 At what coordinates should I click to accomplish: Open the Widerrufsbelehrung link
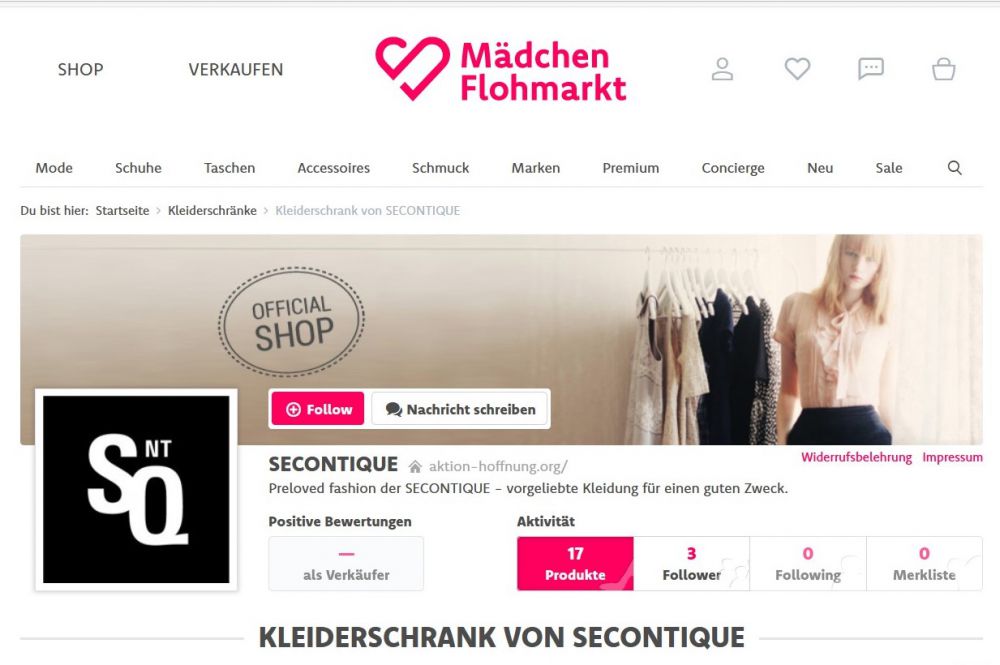pyautogui.click(x=857, y=457)
